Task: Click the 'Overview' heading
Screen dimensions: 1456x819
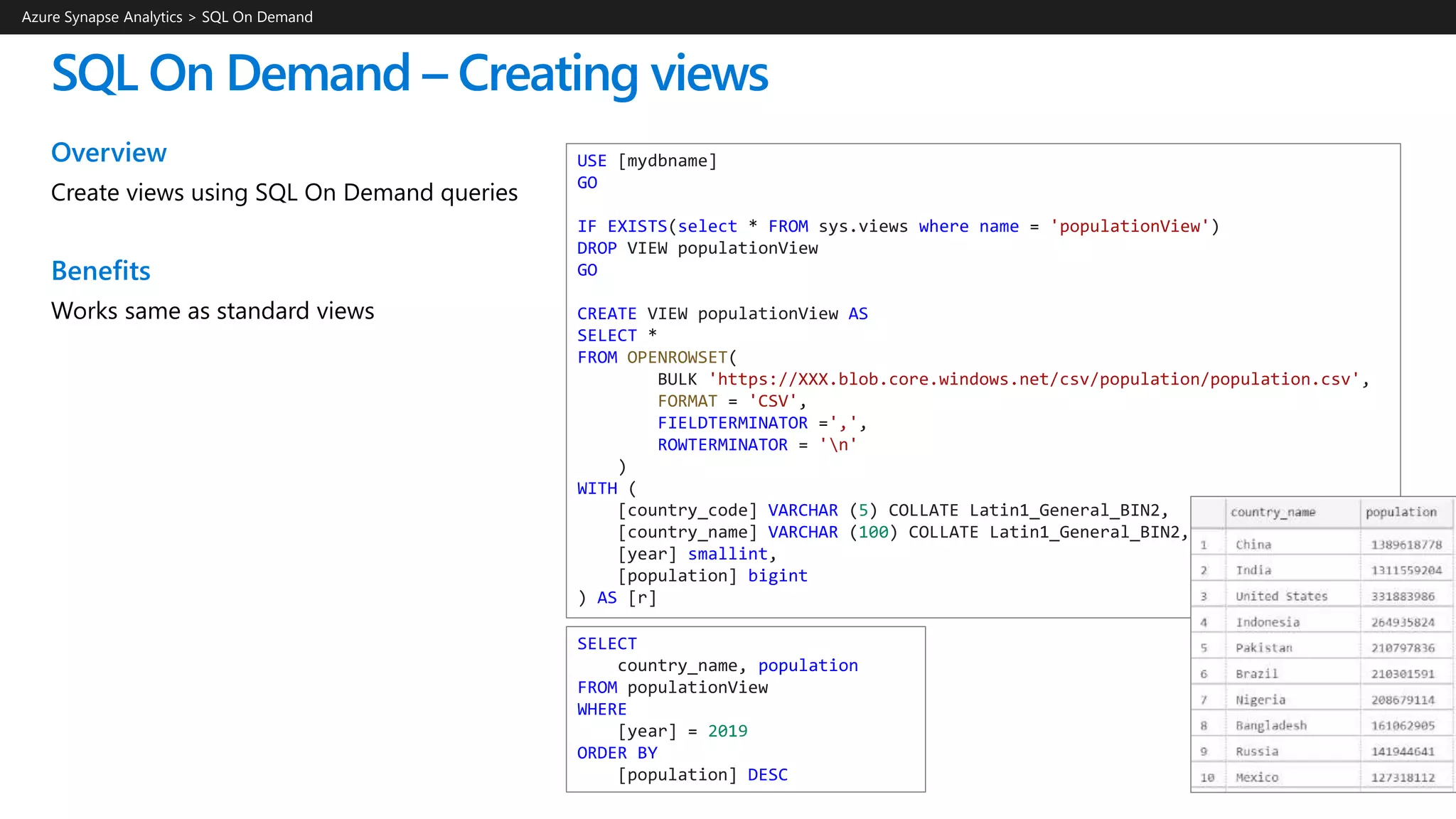Action: click(x=109, y=153)
